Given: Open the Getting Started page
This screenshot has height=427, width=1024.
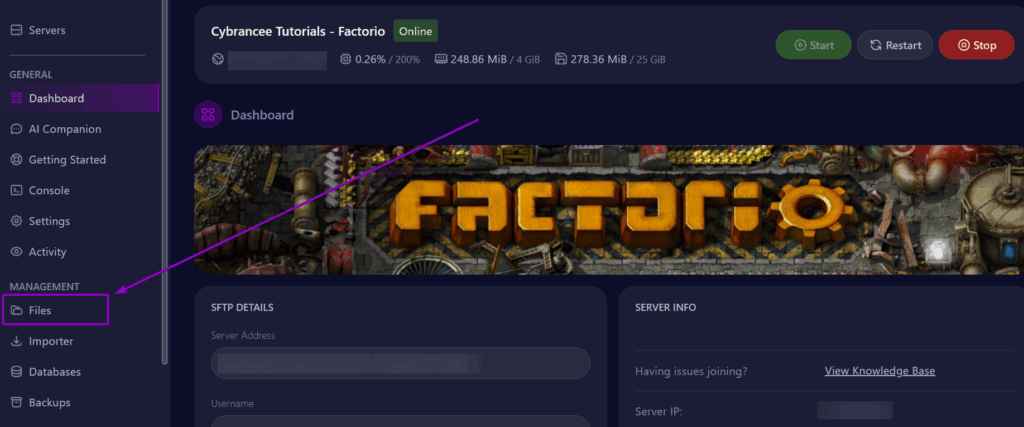Looking at the screenshot, I should pyautogui.click(x=67, y=160).
